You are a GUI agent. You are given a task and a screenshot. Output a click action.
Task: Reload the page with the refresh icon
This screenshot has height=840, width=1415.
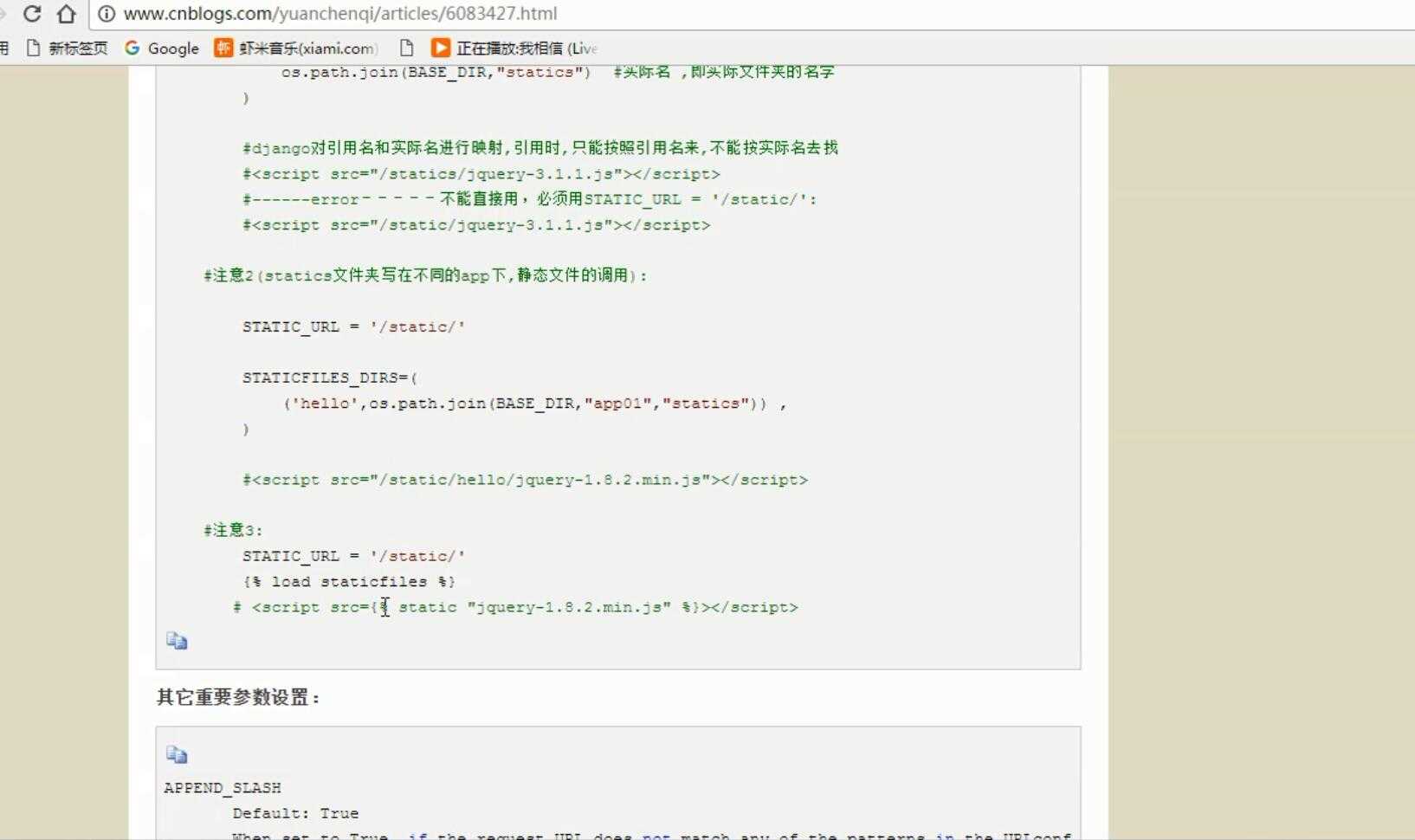[32, 14]
